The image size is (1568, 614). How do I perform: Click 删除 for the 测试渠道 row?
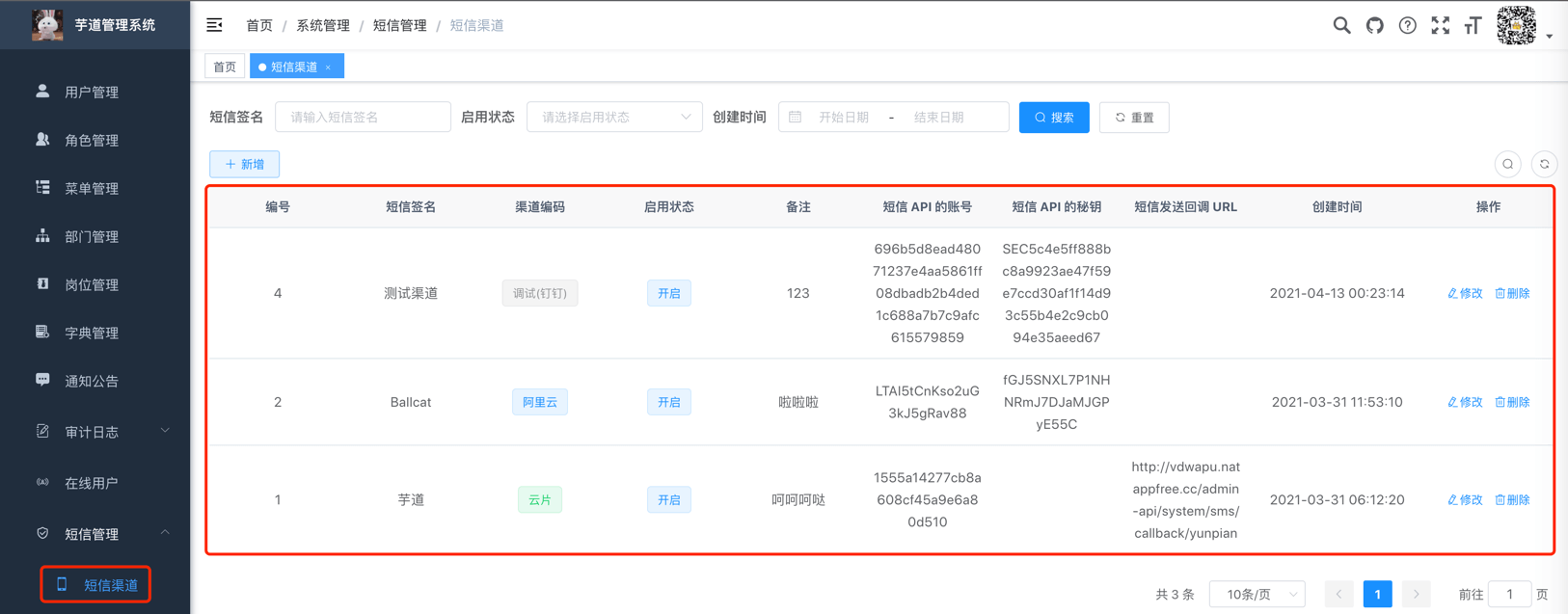click(x=1512, y=293)
